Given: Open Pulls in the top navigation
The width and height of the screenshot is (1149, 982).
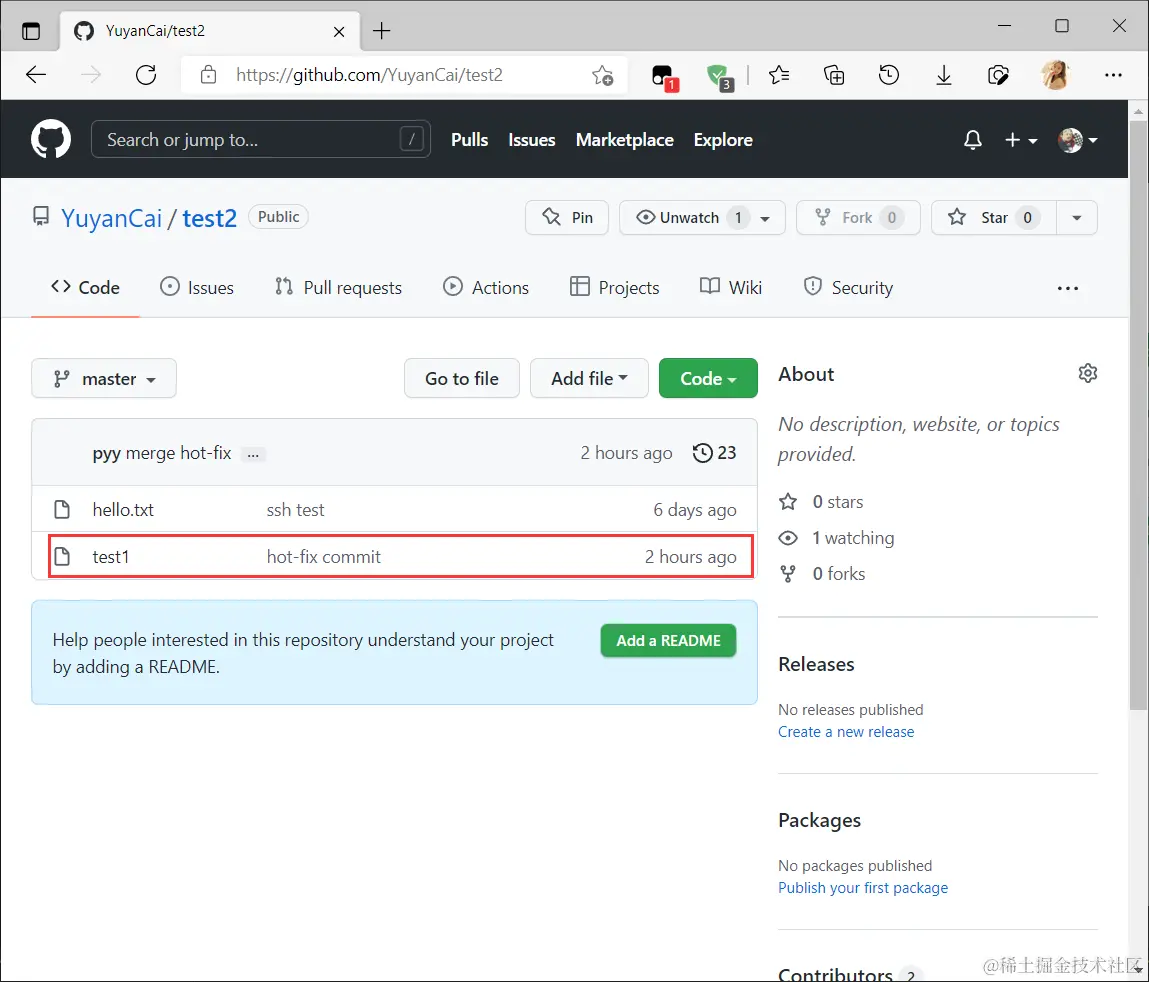Looking at the screenshot, I should point(470,140).
